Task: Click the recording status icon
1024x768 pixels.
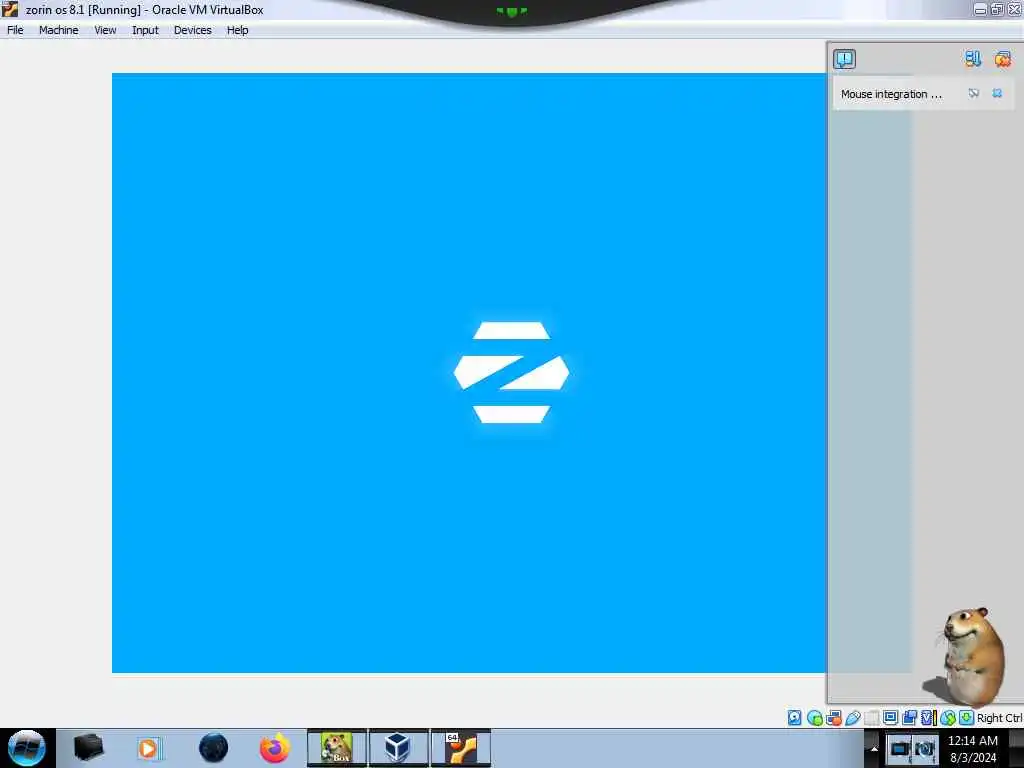Action: [x=909, y=718]
